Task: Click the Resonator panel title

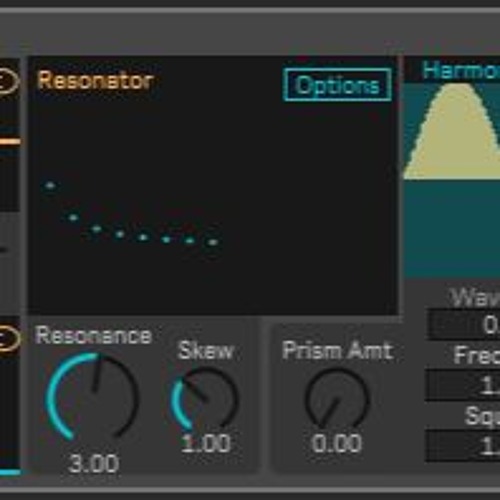Action: click(x=95, y=81)
